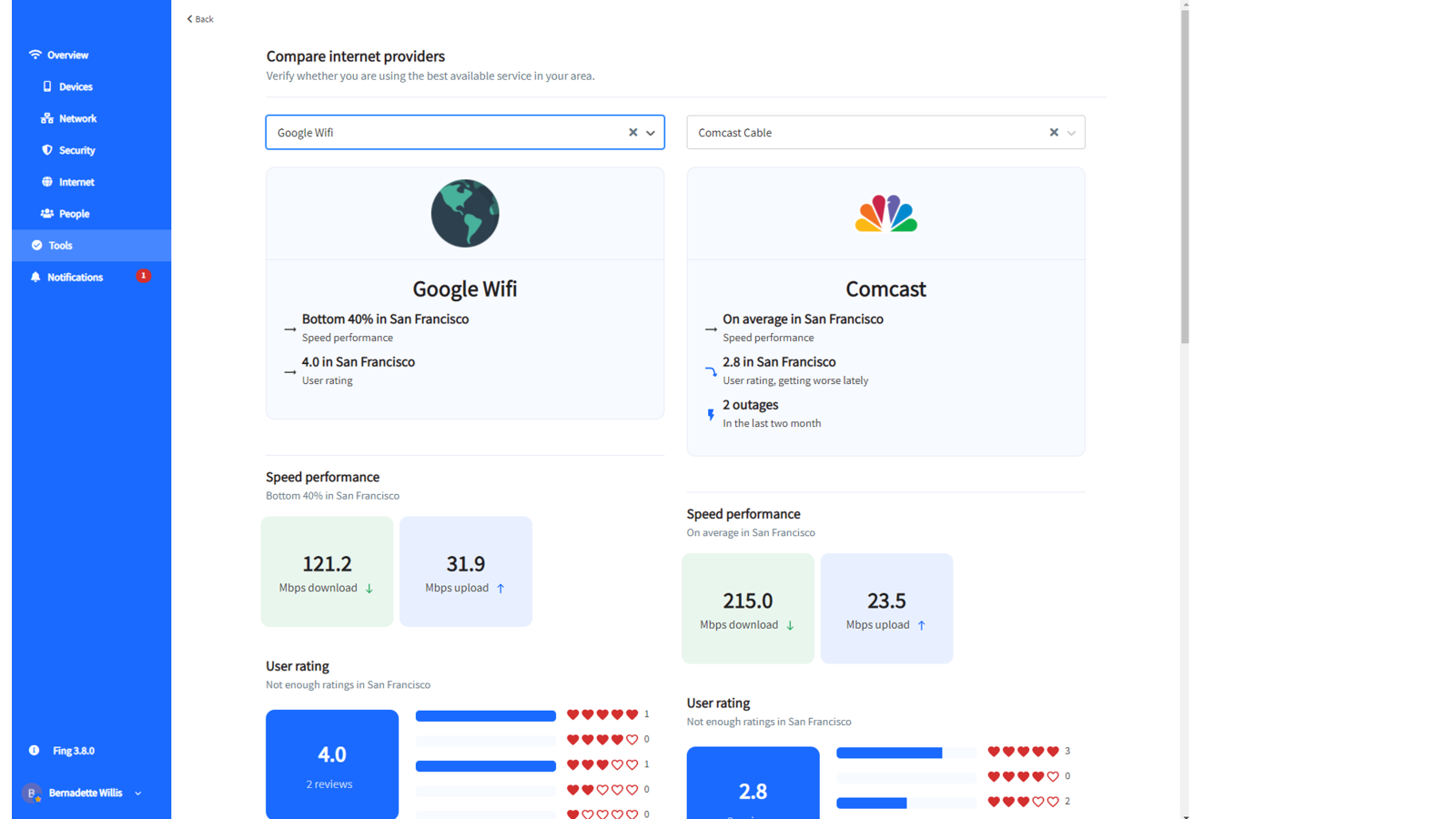Click '2 outages' text in Comcast card
Screen dimensions: 1456x819
[751, 405]
